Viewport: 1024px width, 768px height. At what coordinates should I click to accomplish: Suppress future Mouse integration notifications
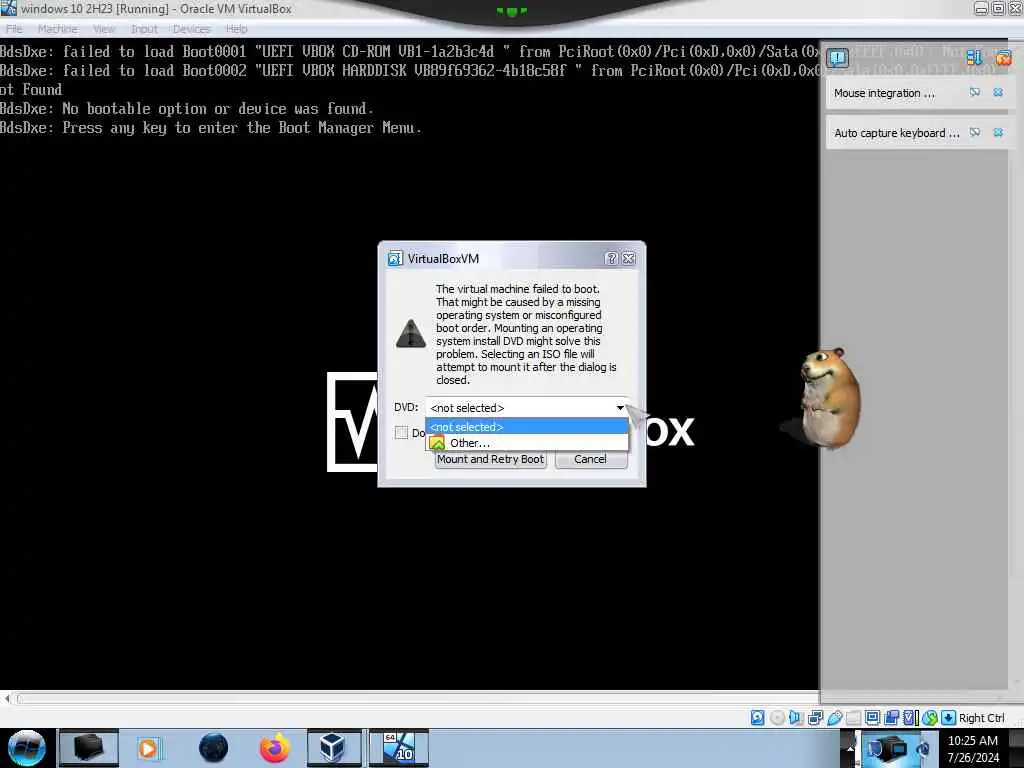[974, 93]
